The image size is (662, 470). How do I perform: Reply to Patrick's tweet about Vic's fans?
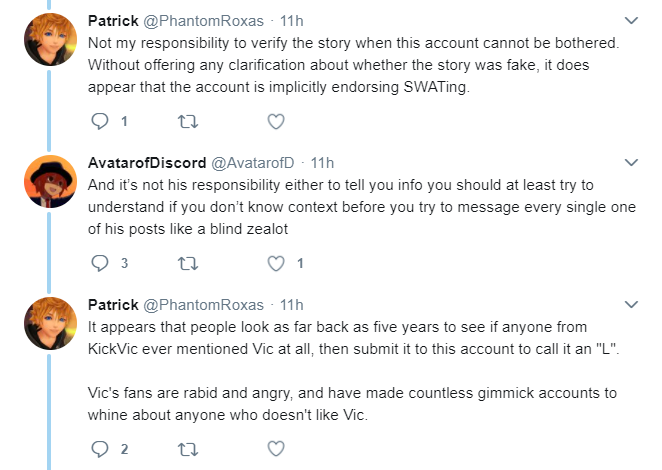click(100, 449)
